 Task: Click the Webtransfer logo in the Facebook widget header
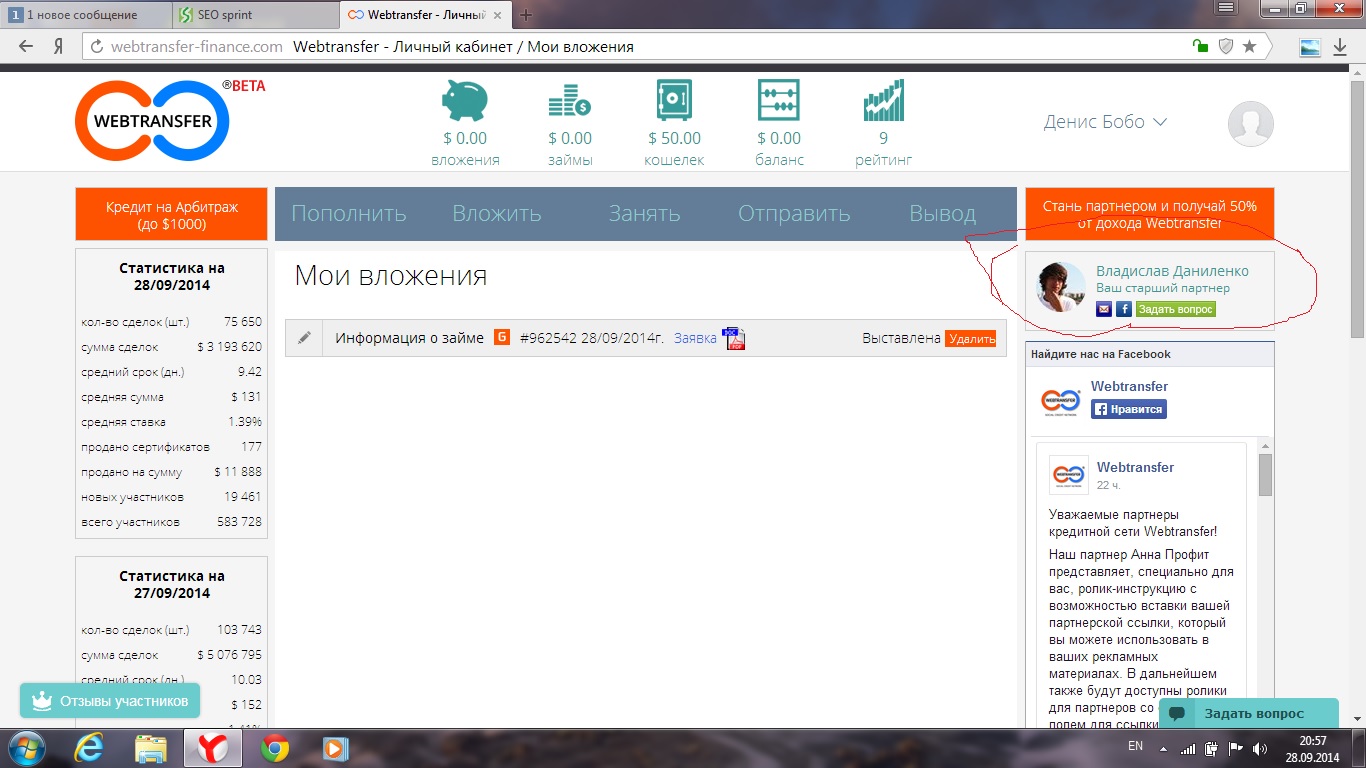(1060, 401)
